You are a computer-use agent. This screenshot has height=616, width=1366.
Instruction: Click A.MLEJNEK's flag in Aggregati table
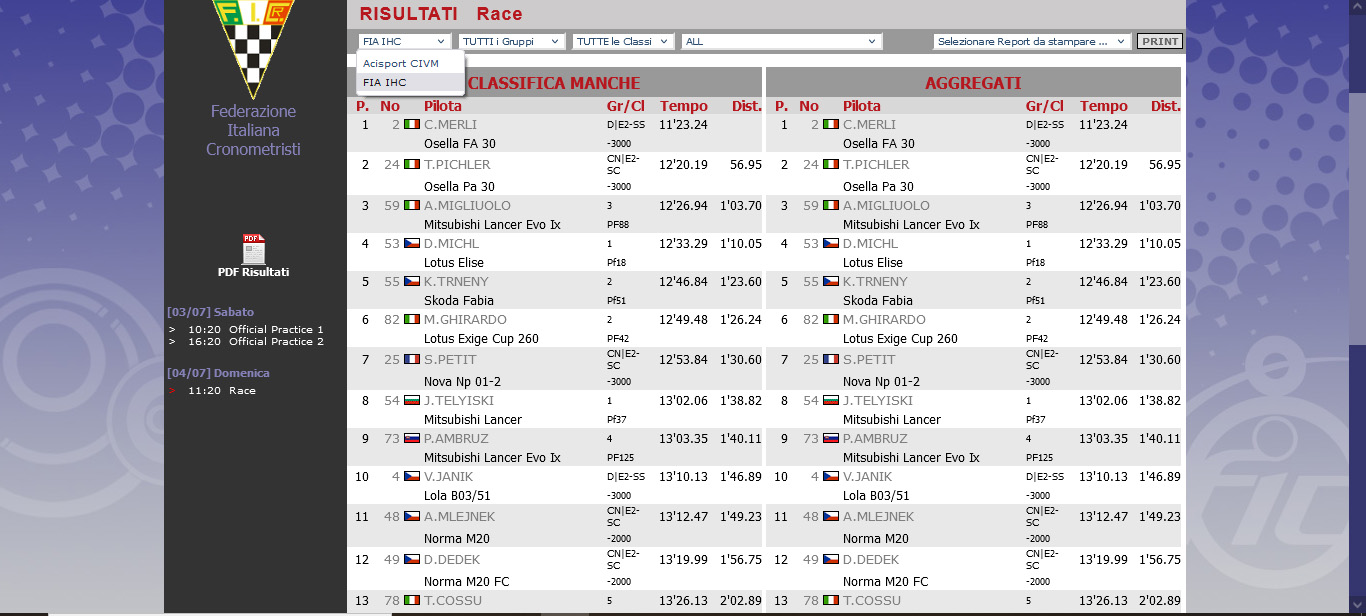click(831, 517)
